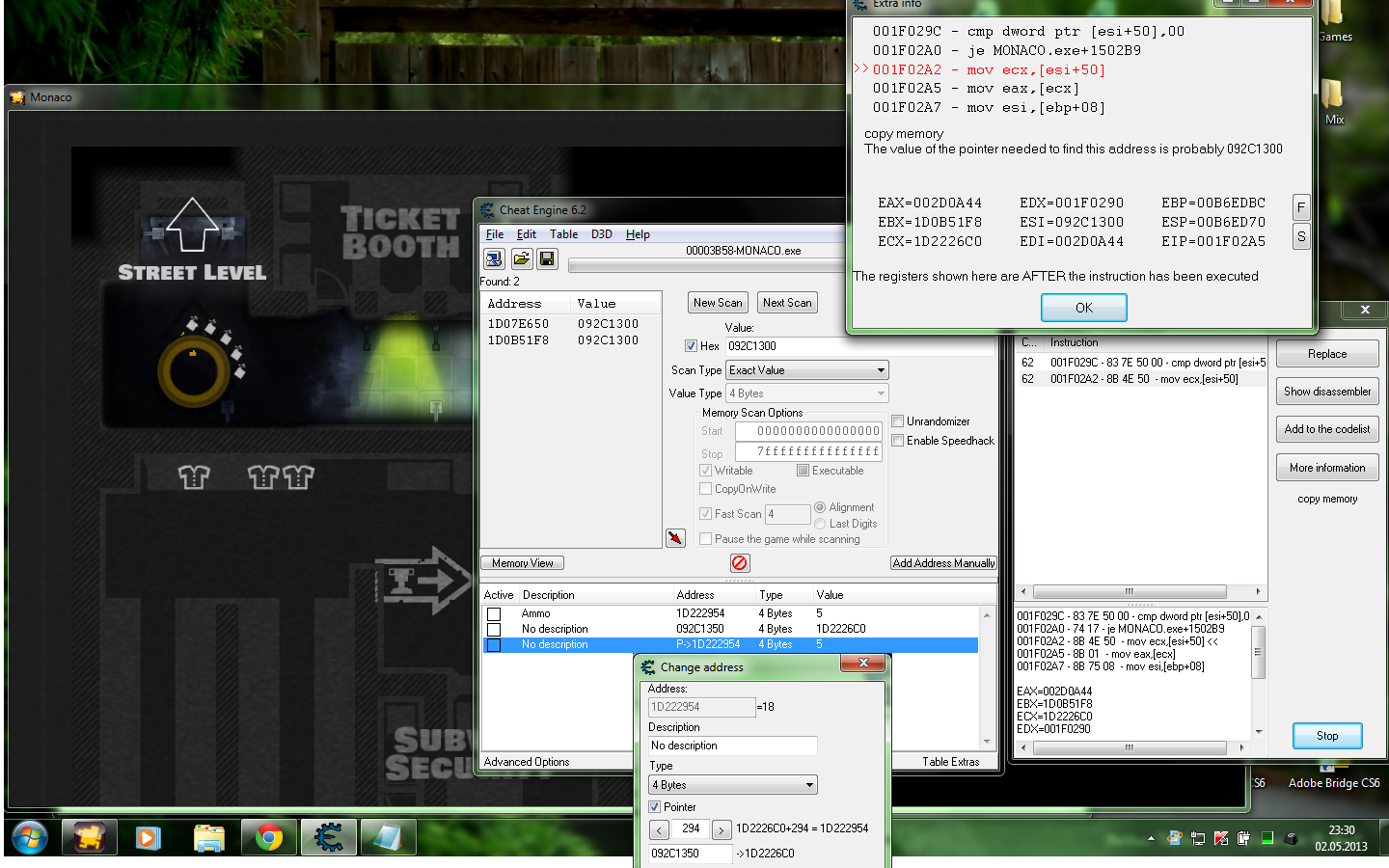Image resolution: width=1389 pixels, height=868 pixels.
Task: Click OK in the Extra info dialog
Action: point(1083,308)
